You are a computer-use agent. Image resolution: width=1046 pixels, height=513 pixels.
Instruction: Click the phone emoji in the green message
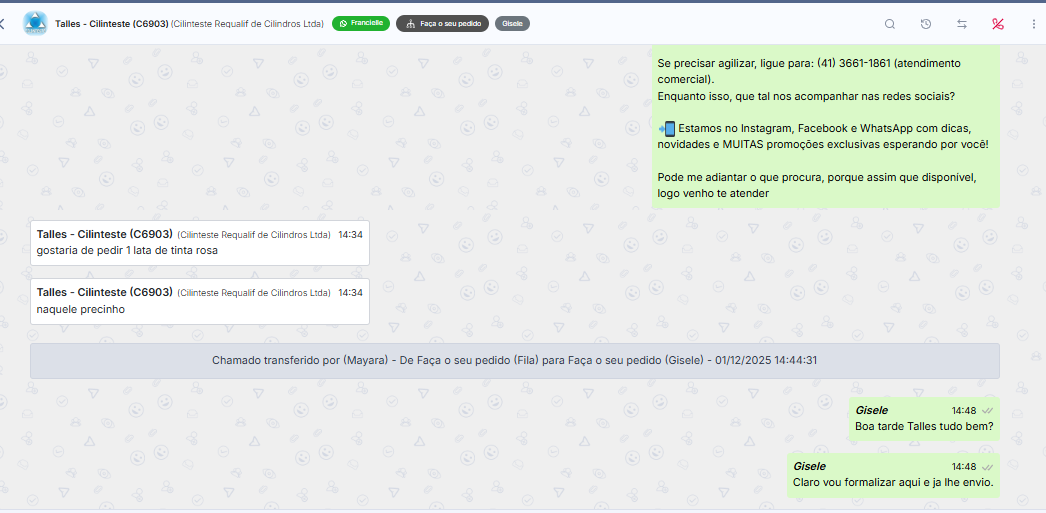click(x=667, y=128)
